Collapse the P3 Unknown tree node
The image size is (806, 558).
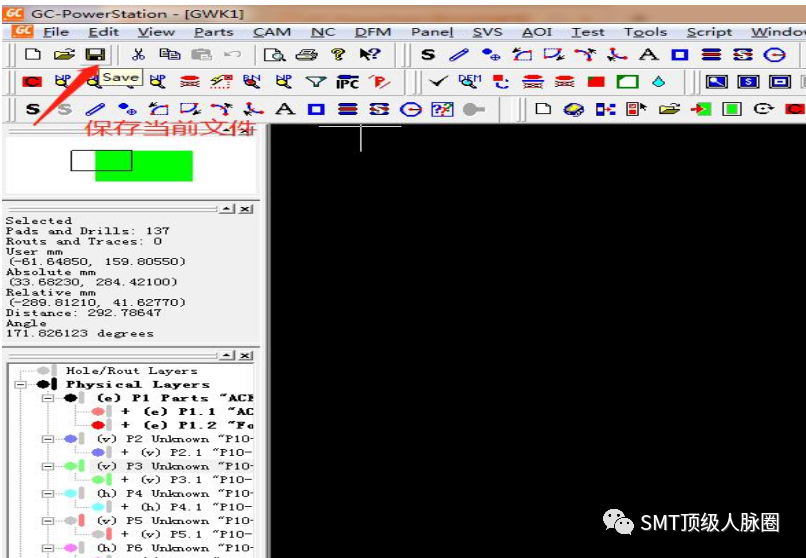pos(48,466)
